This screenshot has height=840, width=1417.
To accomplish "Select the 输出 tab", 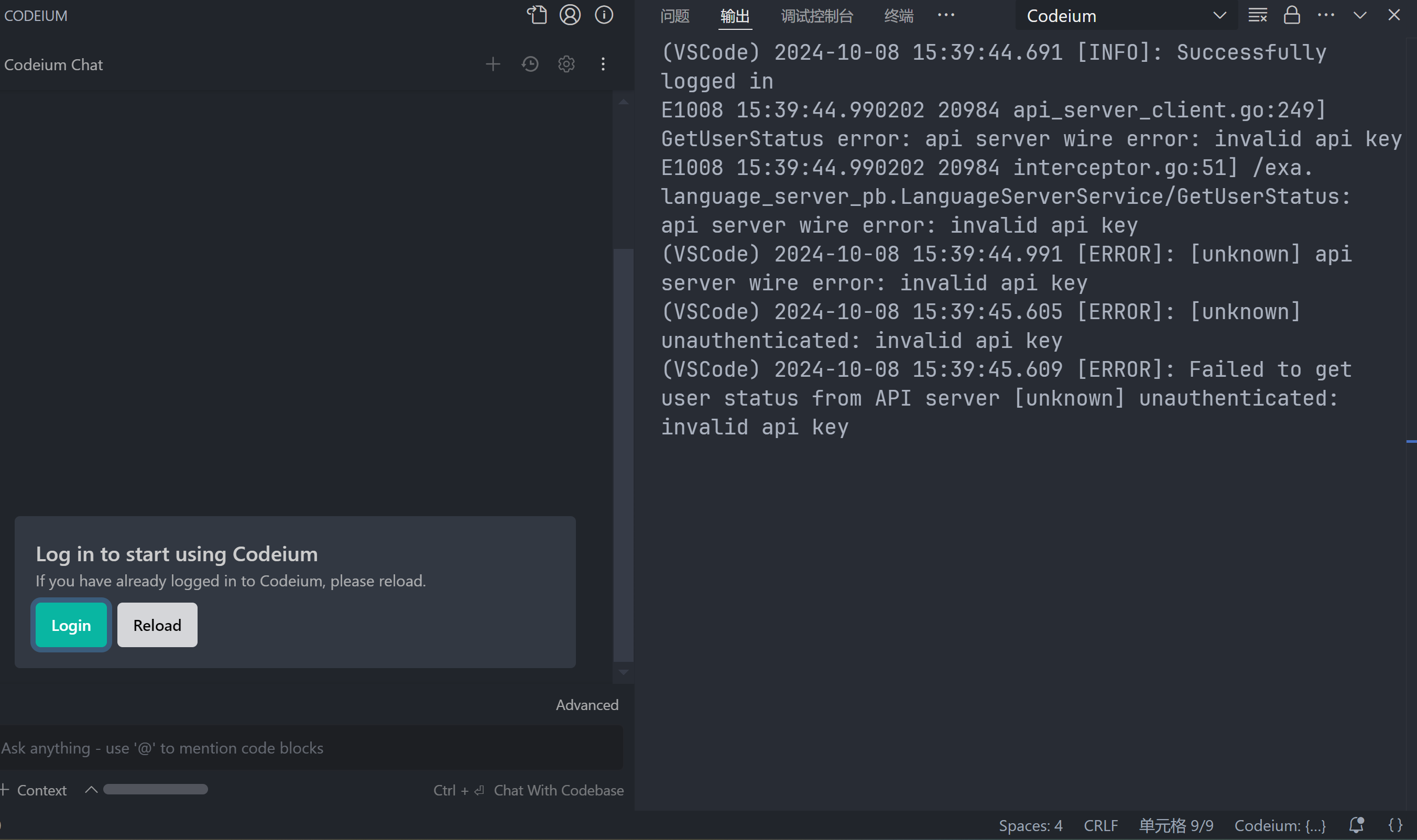I will (735, 16).
